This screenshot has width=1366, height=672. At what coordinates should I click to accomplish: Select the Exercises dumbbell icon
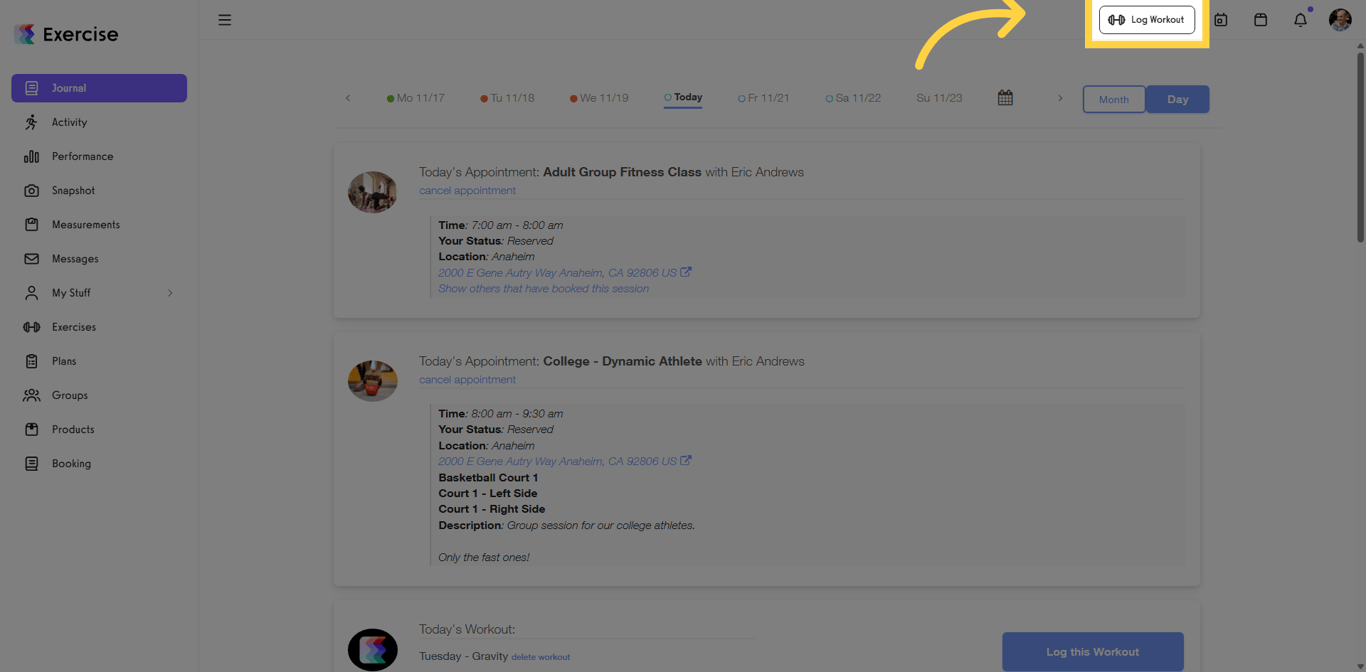[31, 327]
